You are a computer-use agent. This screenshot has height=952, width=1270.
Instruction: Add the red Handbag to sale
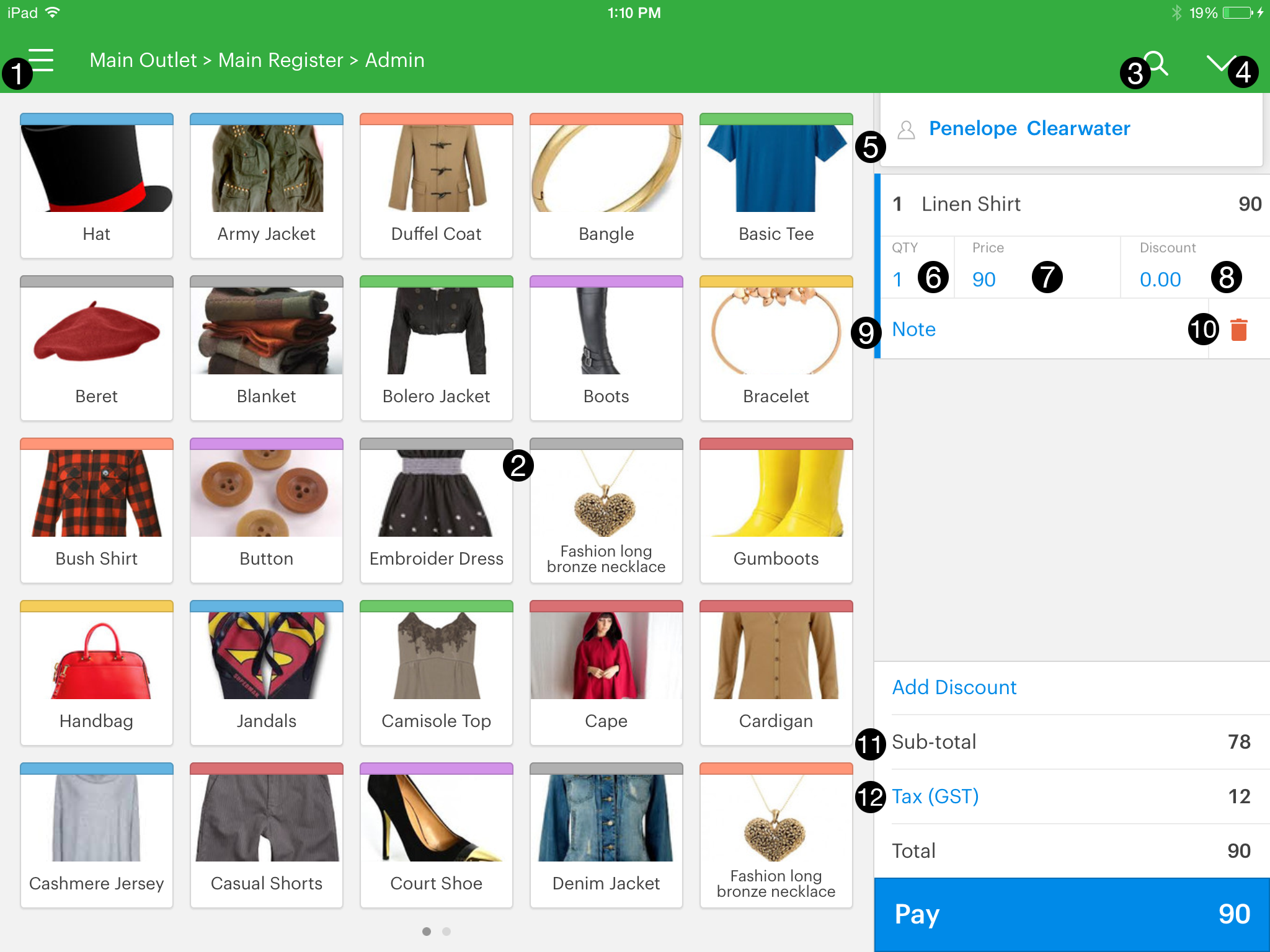pos(97,672)
